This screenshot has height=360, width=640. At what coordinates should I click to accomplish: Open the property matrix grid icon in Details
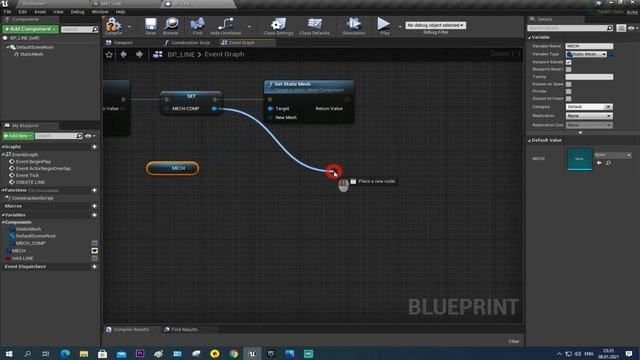(x=621, y=28)
